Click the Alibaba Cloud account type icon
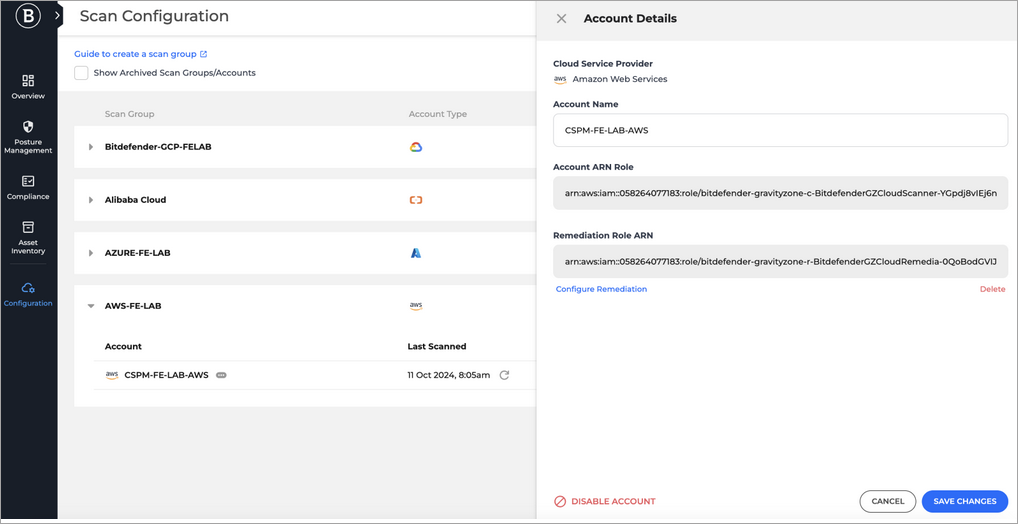1018x524 pixels. pos(416,200)
